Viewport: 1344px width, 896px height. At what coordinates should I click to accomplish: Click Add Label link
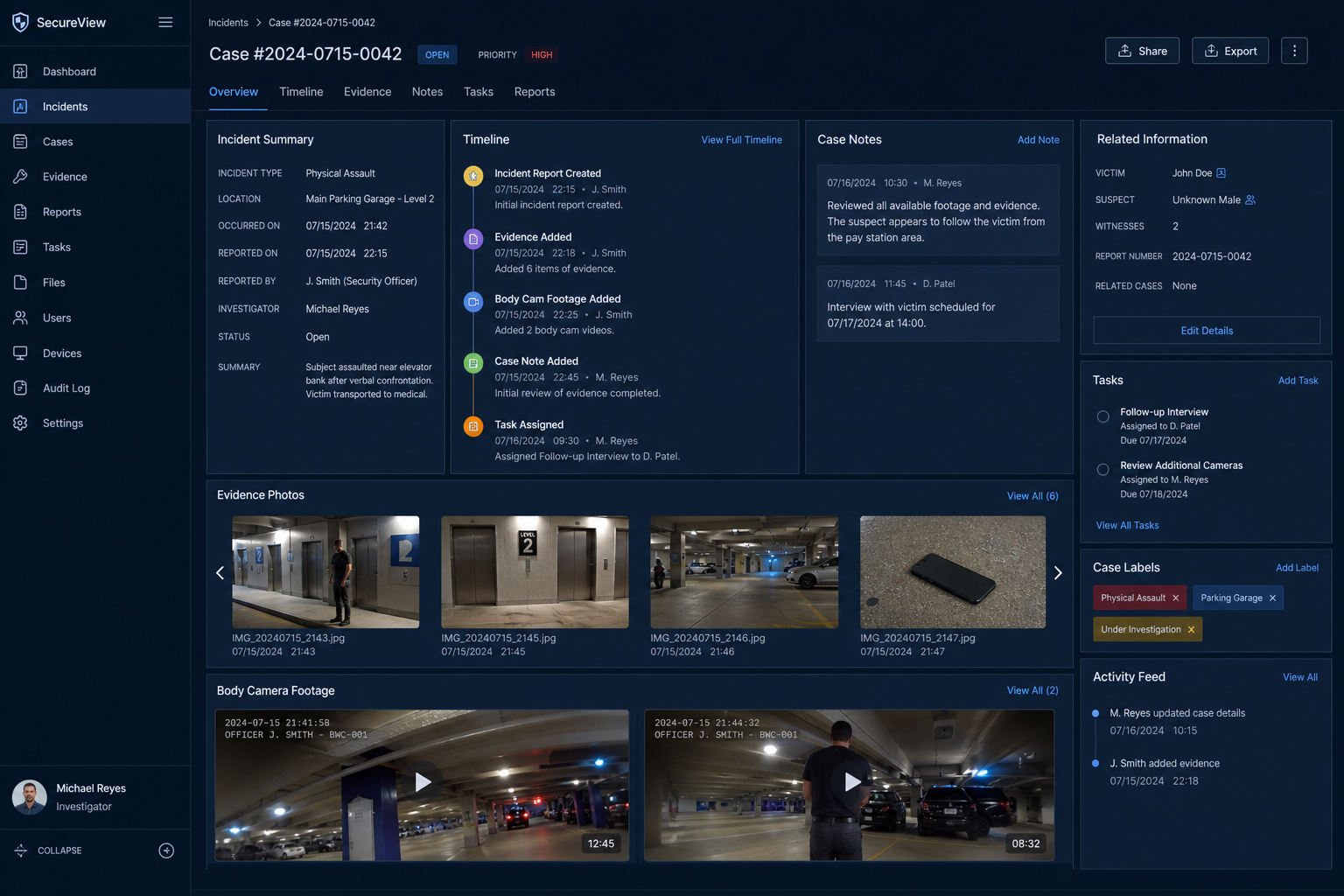tap(1298, 568)
